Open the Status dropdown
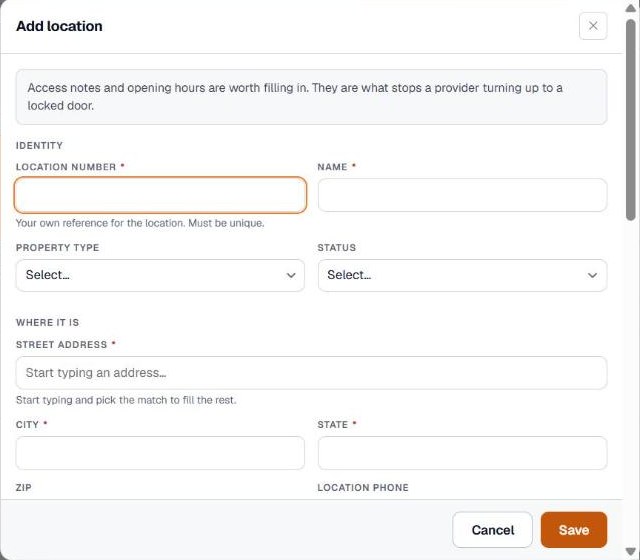 (x=462, y=275)
